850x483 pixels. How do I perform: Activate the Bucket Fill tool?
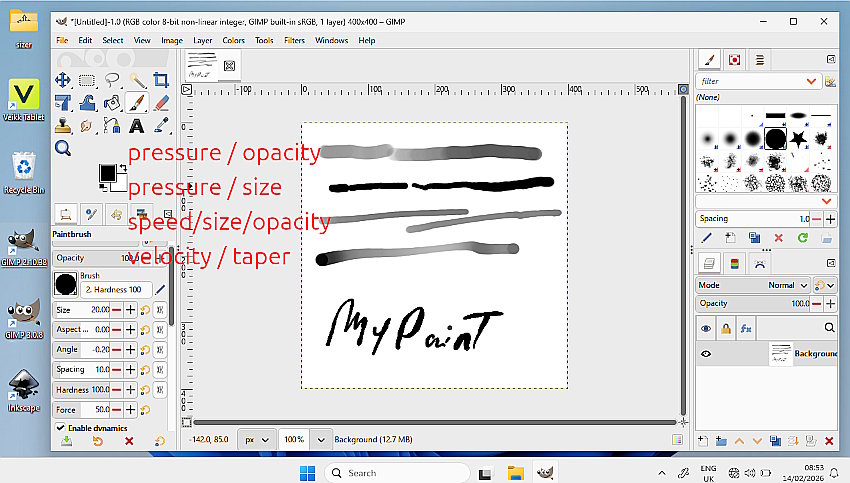[112, 103]
